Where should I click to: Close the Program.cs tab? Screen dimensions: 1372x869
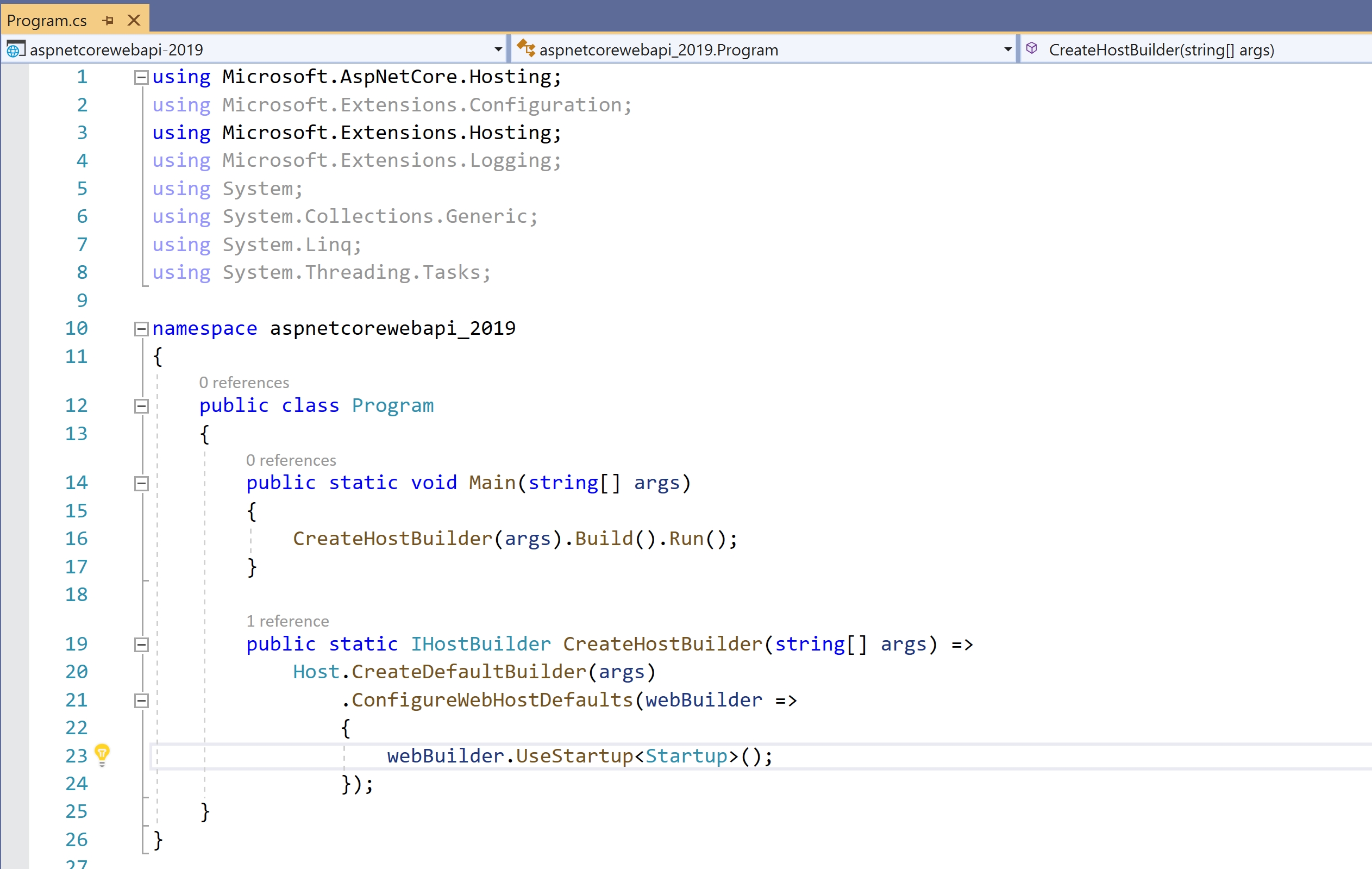point(134,21)
